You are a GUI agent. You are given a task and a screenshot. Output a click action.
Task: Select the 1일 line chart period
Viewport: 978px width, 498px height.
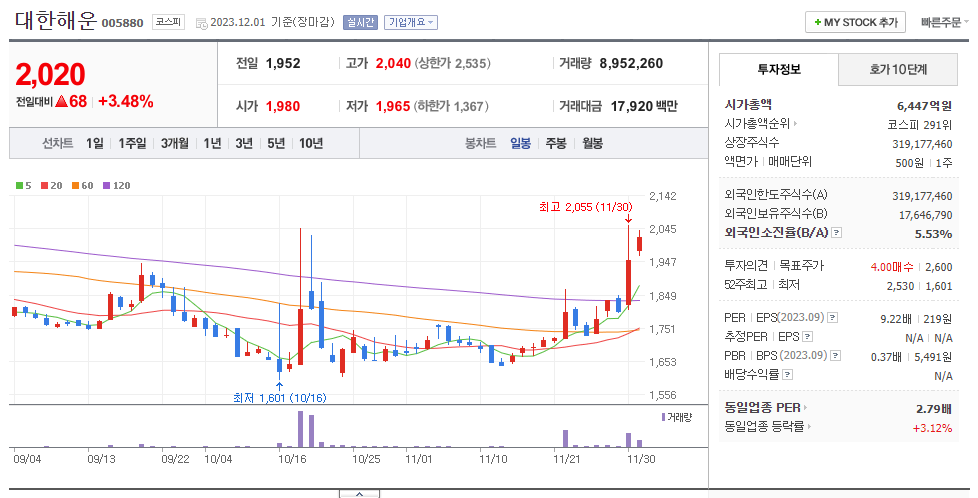(x=95, y=144)
